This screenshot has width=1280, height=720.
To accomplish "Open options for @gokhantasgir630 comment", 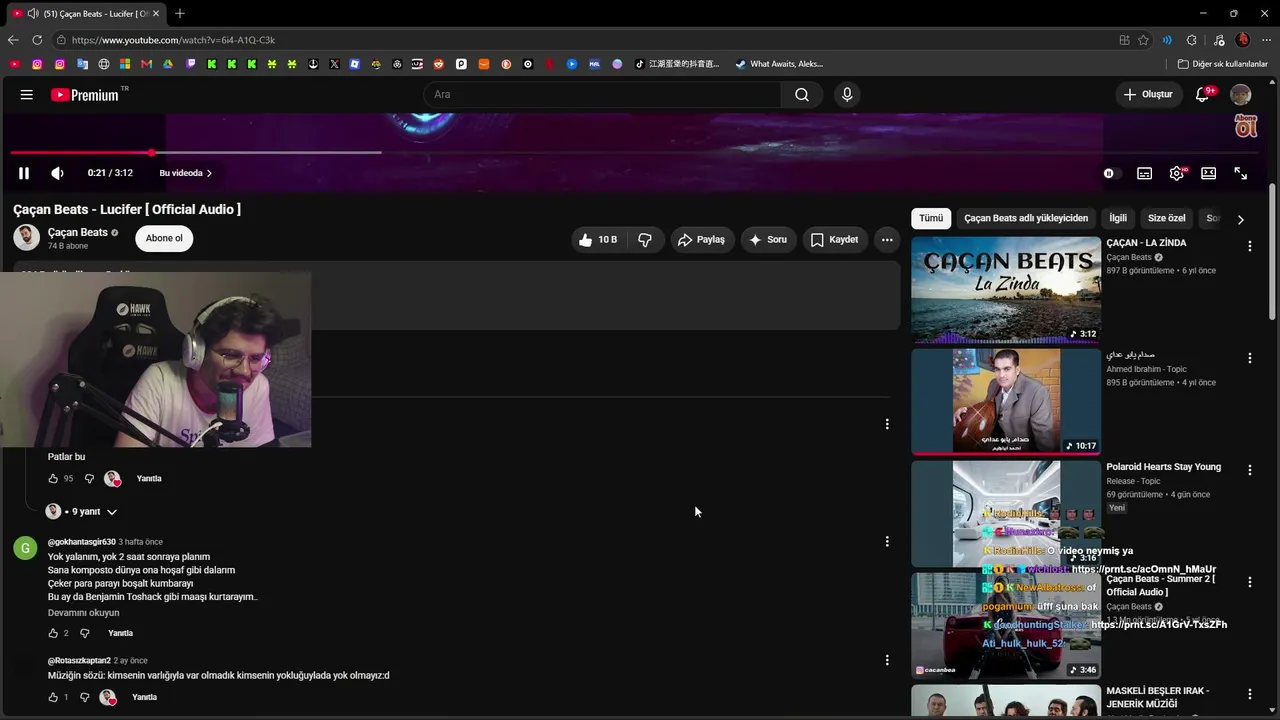I will 887,541.
